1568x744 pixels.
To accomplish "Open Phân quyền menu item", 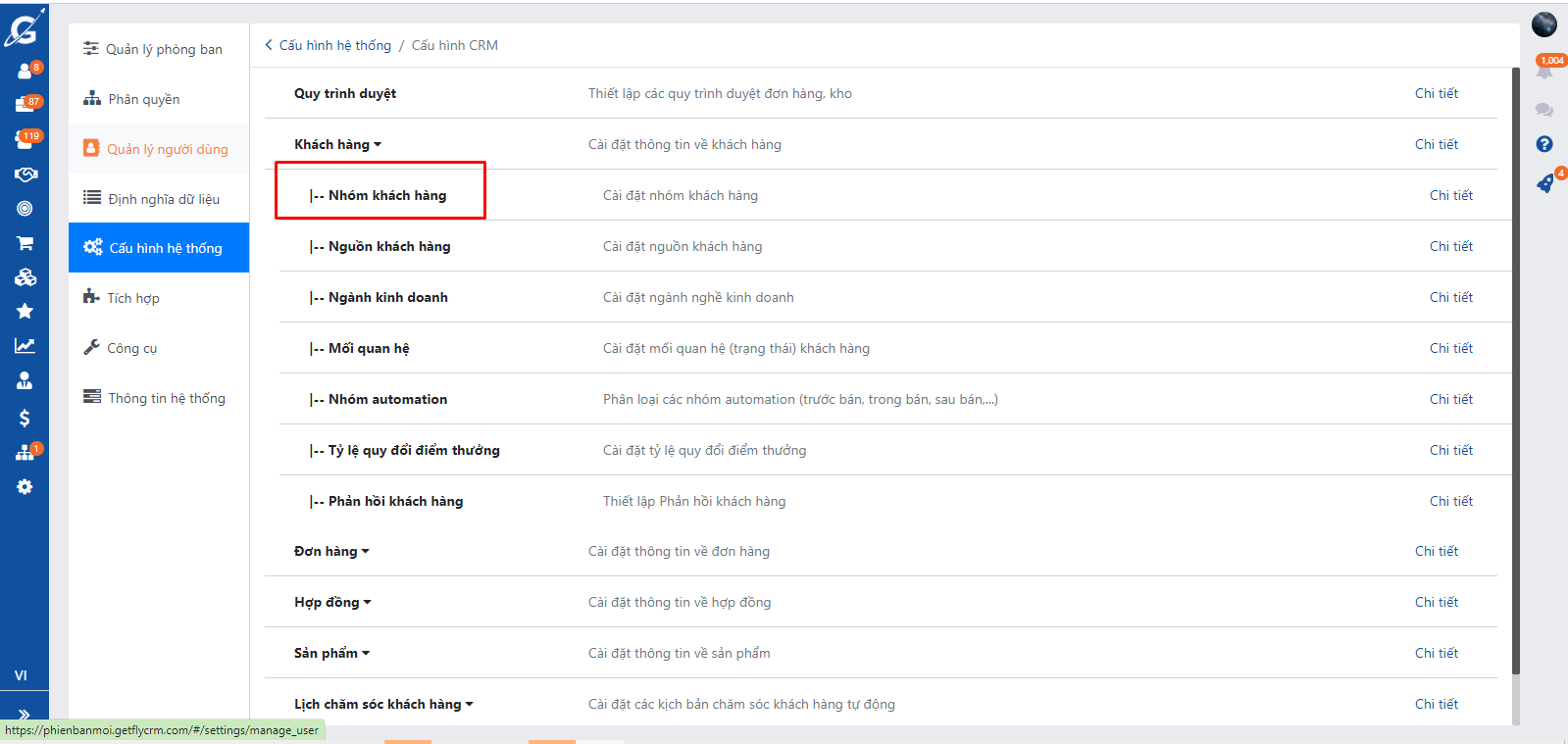I will pos(143,99).
